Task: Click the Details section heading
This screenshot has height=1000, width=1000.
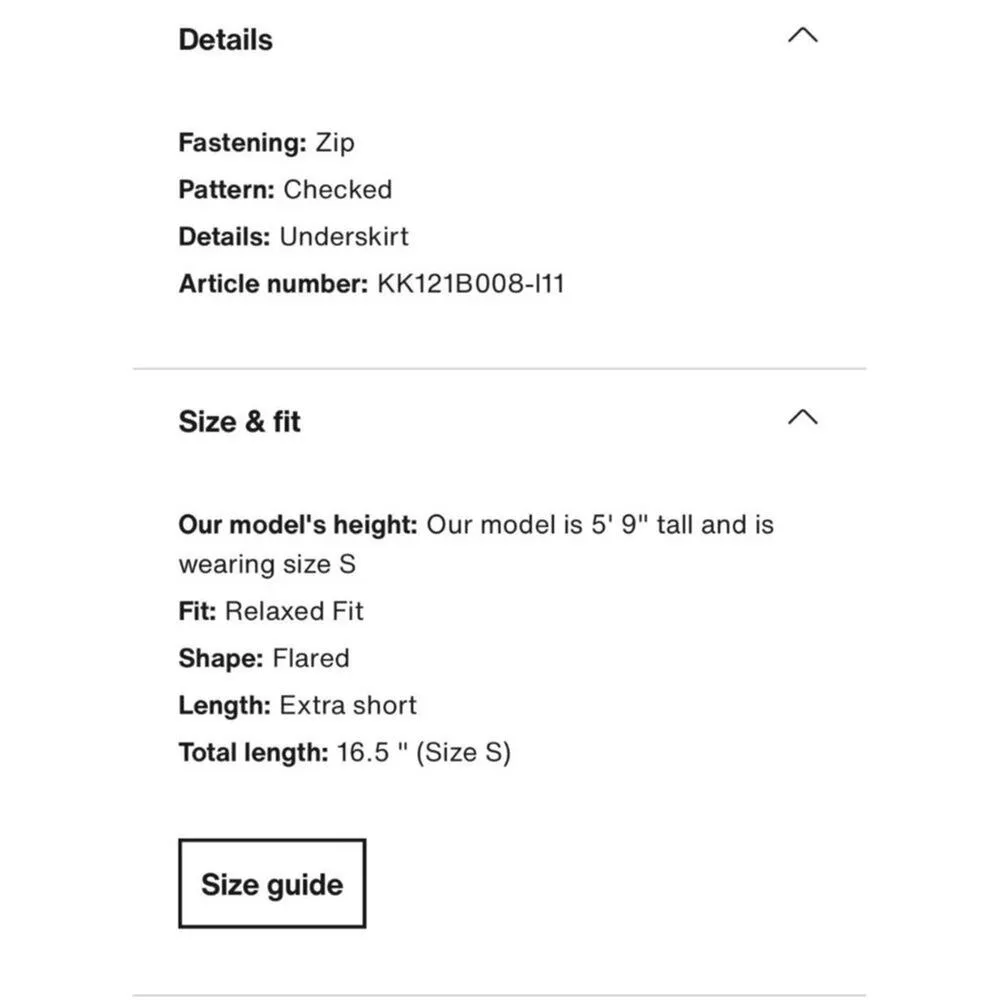Action: (225, 40)
